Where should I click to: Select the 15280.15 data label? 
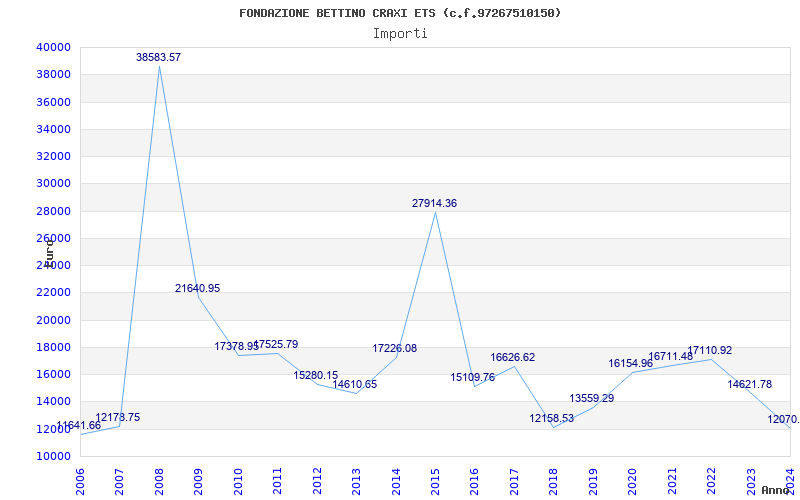315,376
